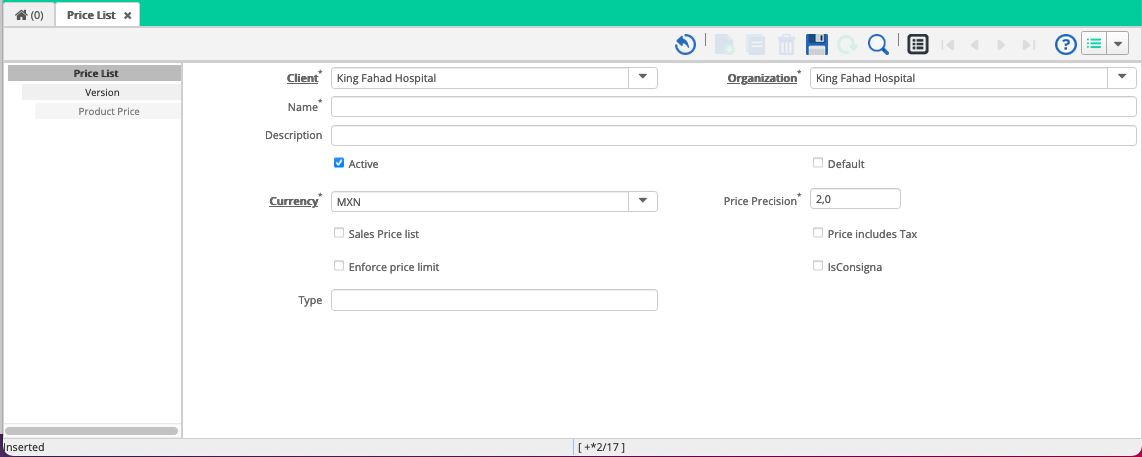
Task: Enable the Sales Price list checkbox
Action: (339, 233)
